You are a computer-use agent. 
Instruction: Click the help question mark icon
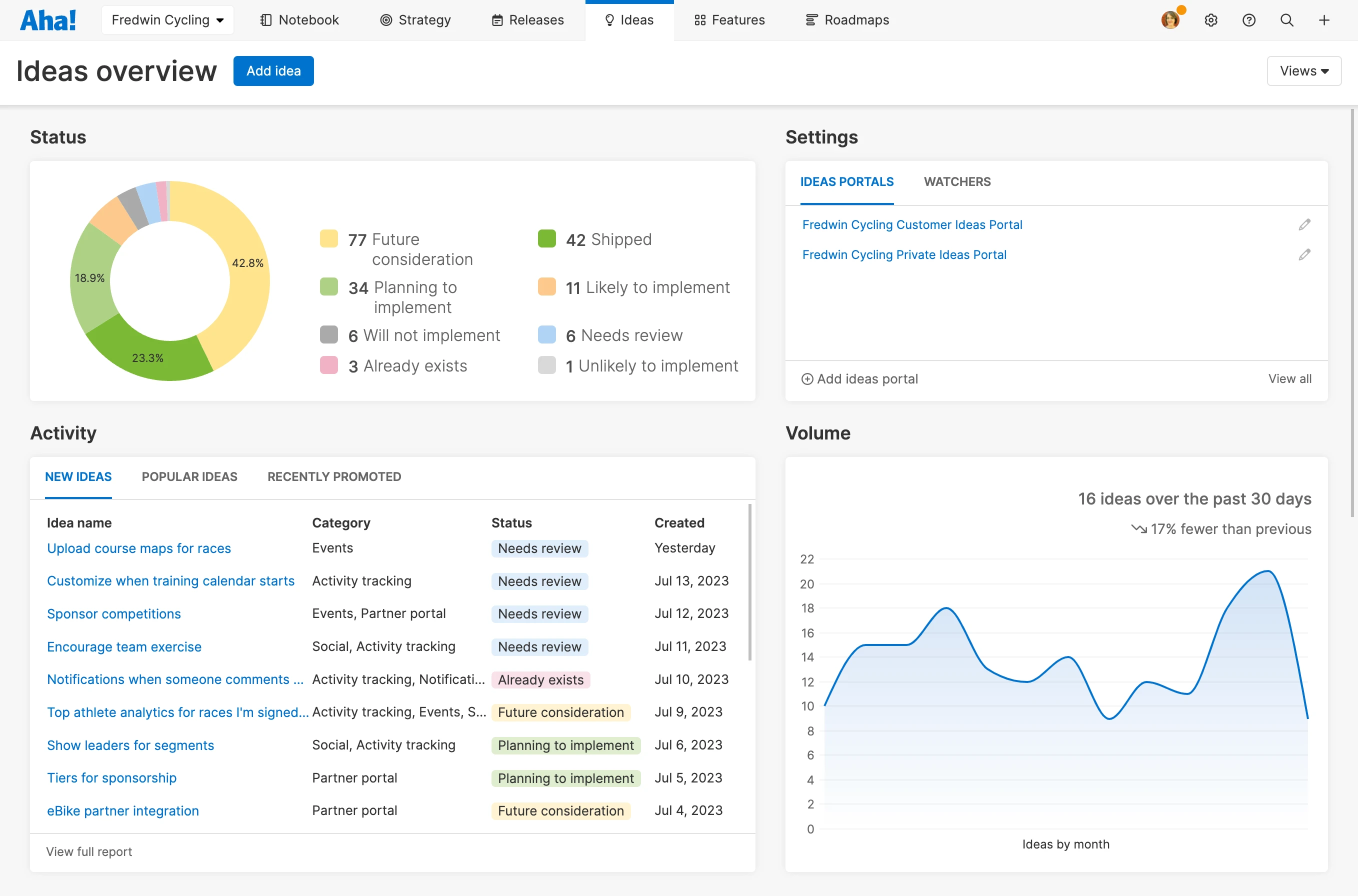pos(1248,20)
